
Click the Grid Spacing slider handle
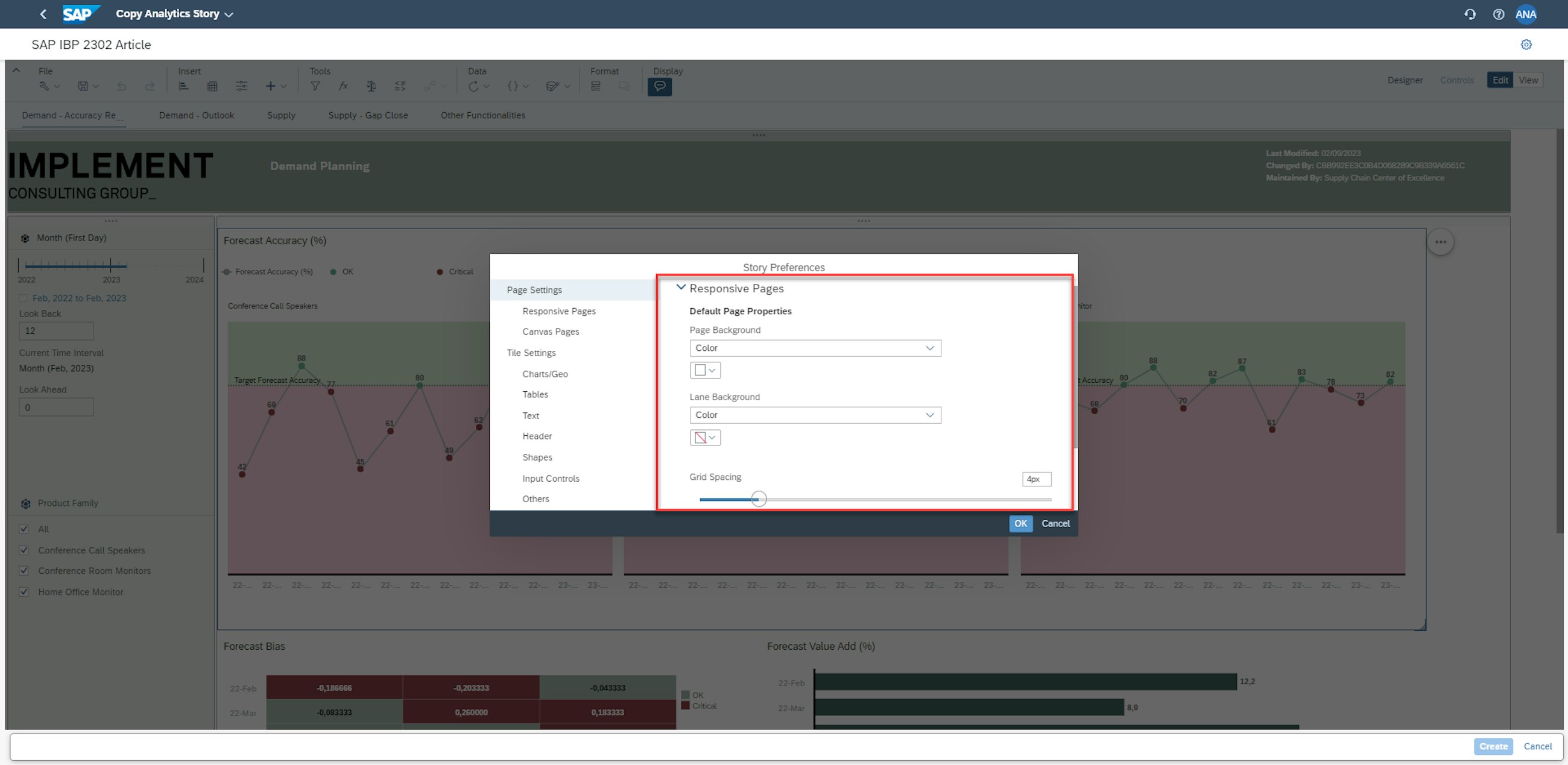coord(759,499)
